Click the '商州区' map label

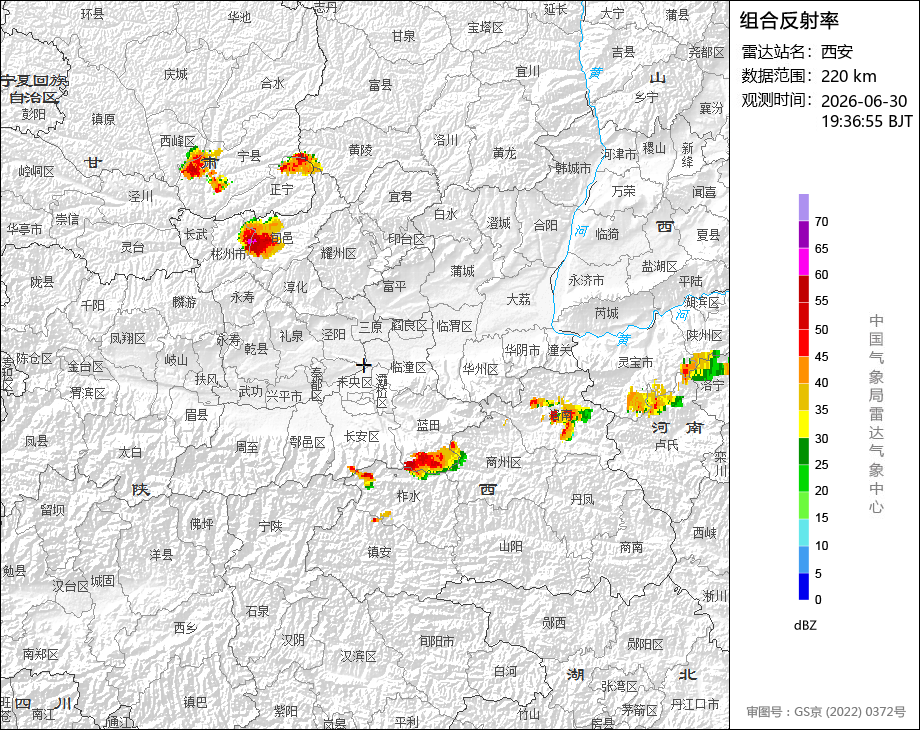[503, 462]
